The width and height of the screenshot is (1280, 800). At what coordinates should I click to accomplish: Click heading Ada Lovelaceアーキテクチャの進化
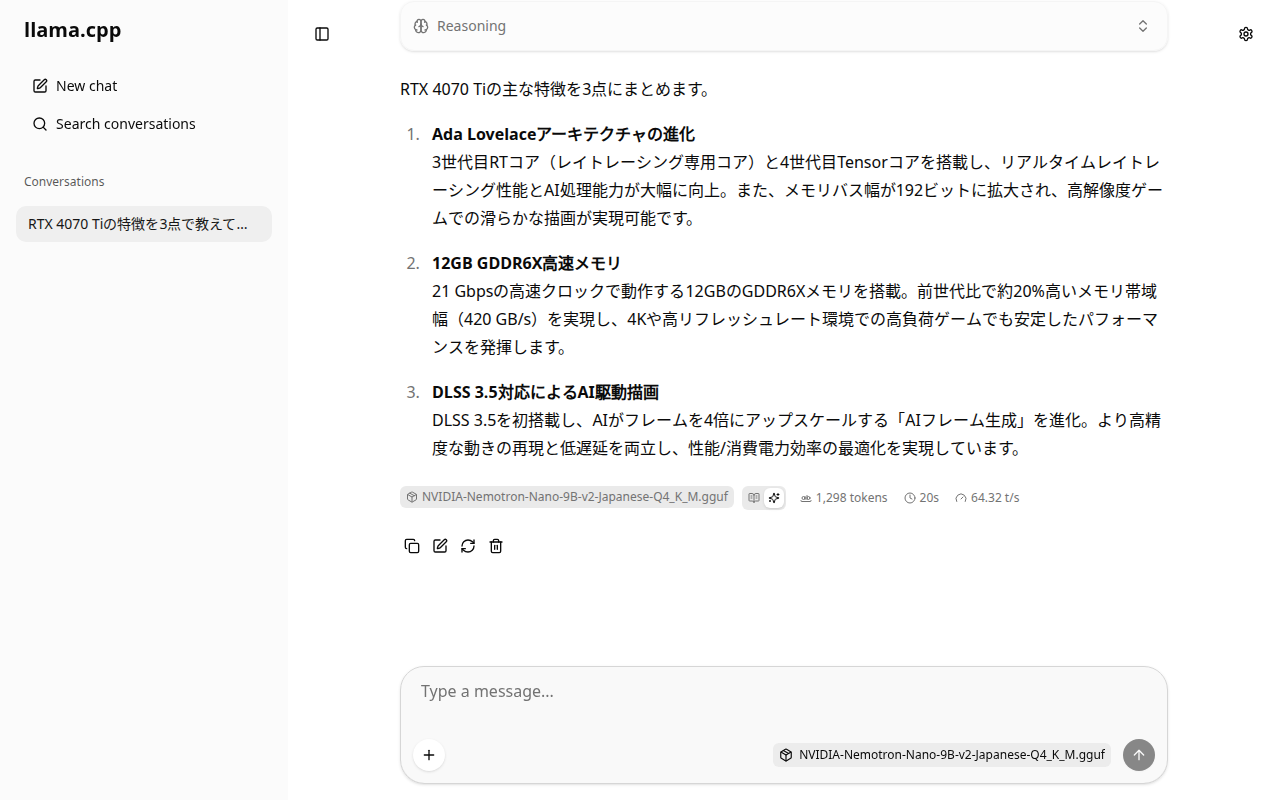(x=563, y=134)
